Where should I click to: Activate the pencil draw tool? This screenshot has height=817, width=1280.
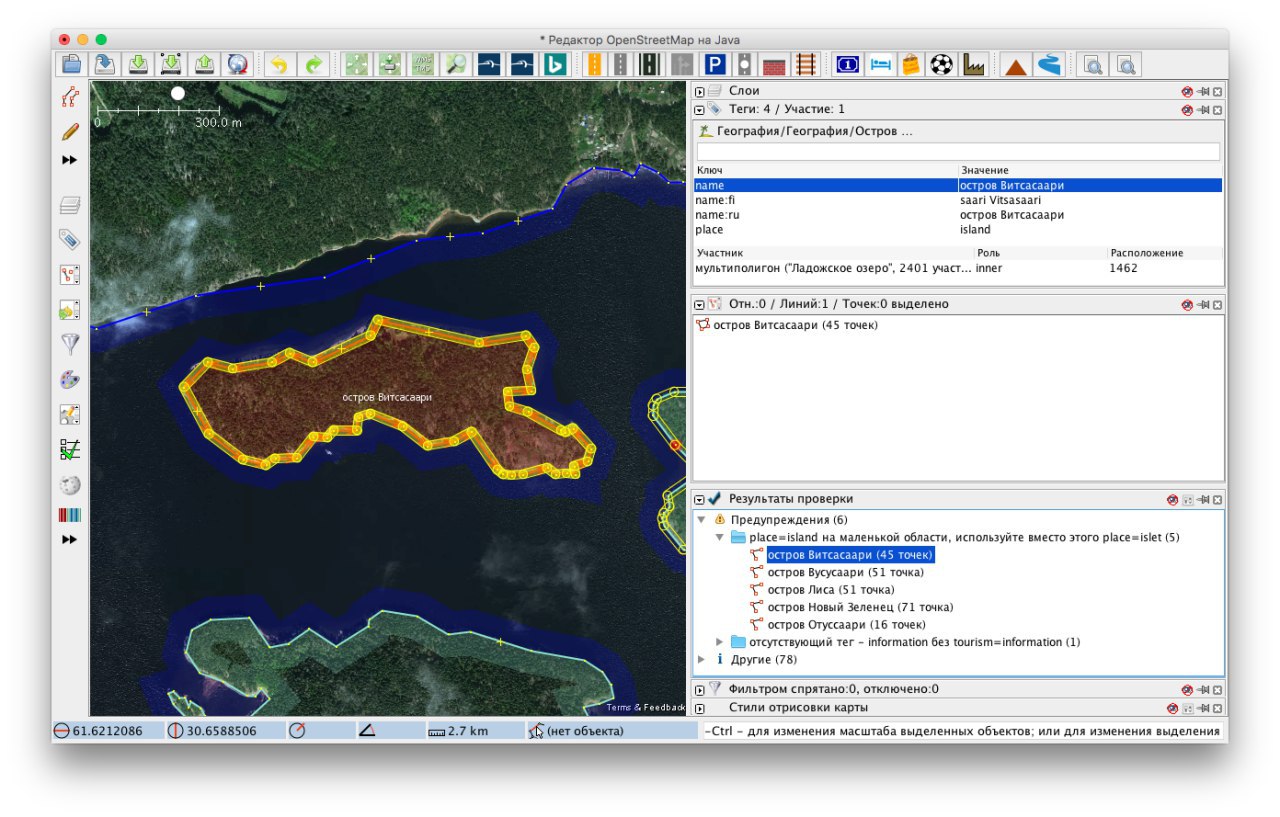tap(69, 131)
